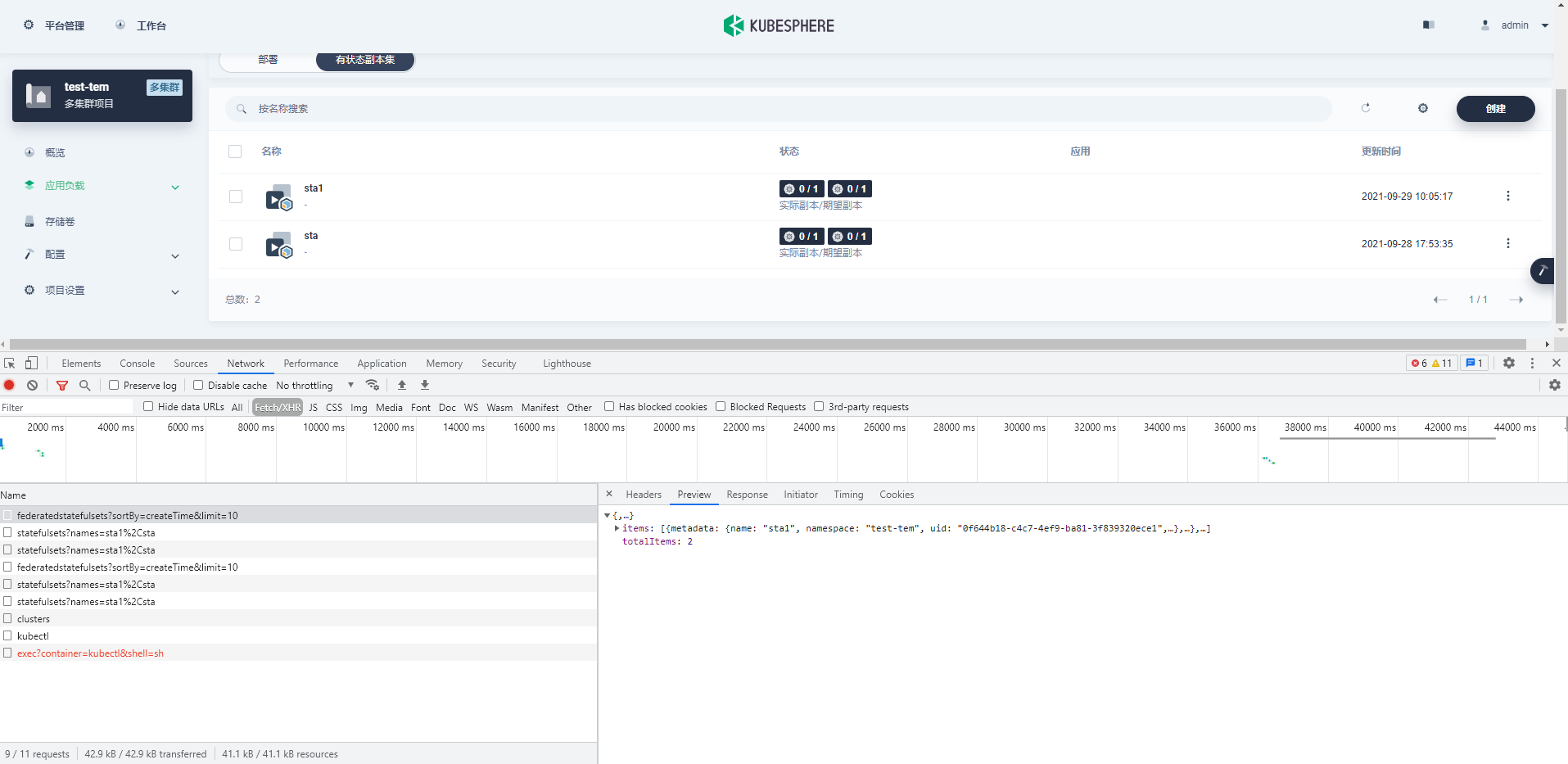The image size is (1568, 764).
Task: Expand the 项目设置 sidebar section
Action: [x=175, y=292]
